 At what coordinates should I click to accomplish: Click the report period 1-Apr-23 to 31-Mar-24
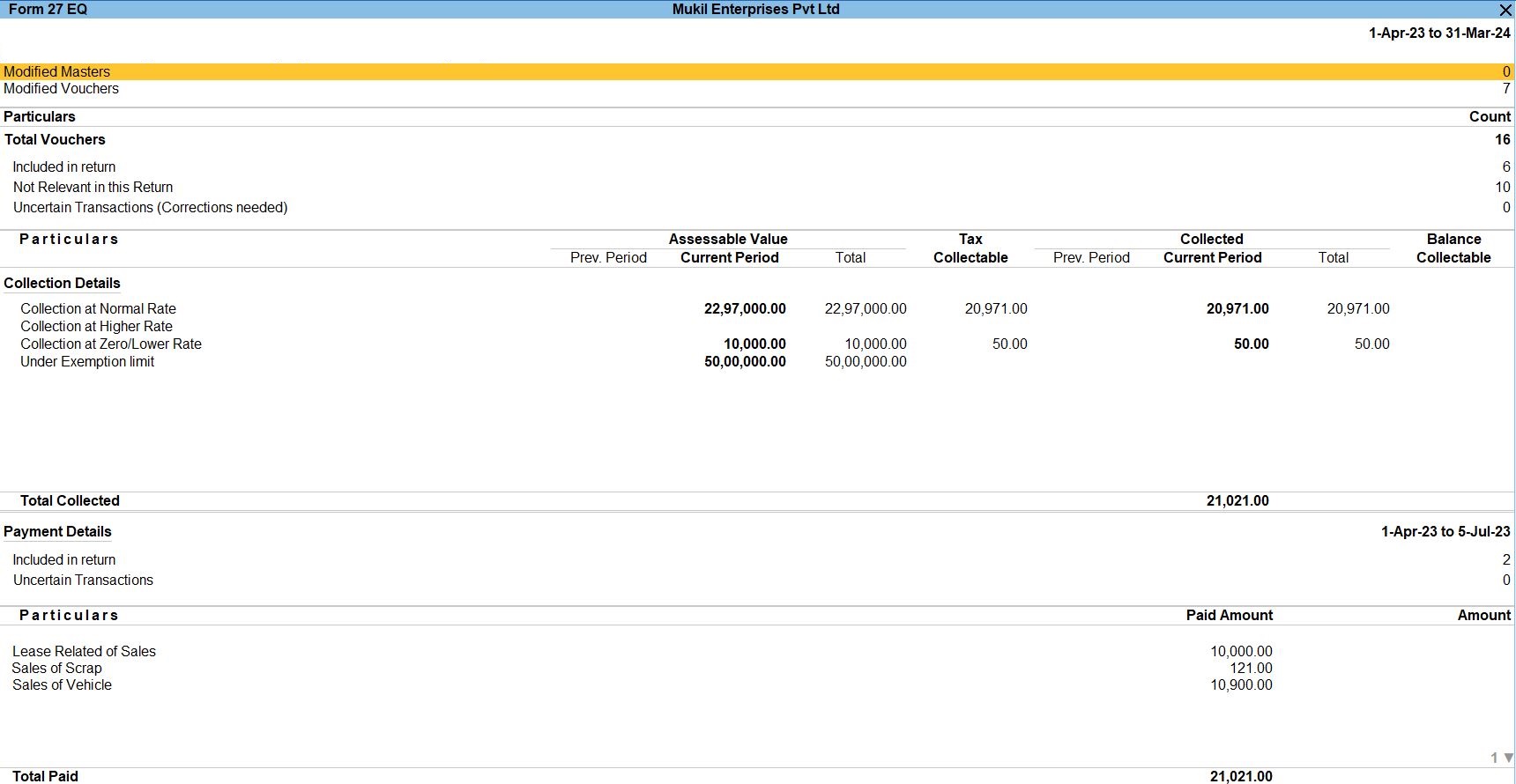click(1439, 33)
